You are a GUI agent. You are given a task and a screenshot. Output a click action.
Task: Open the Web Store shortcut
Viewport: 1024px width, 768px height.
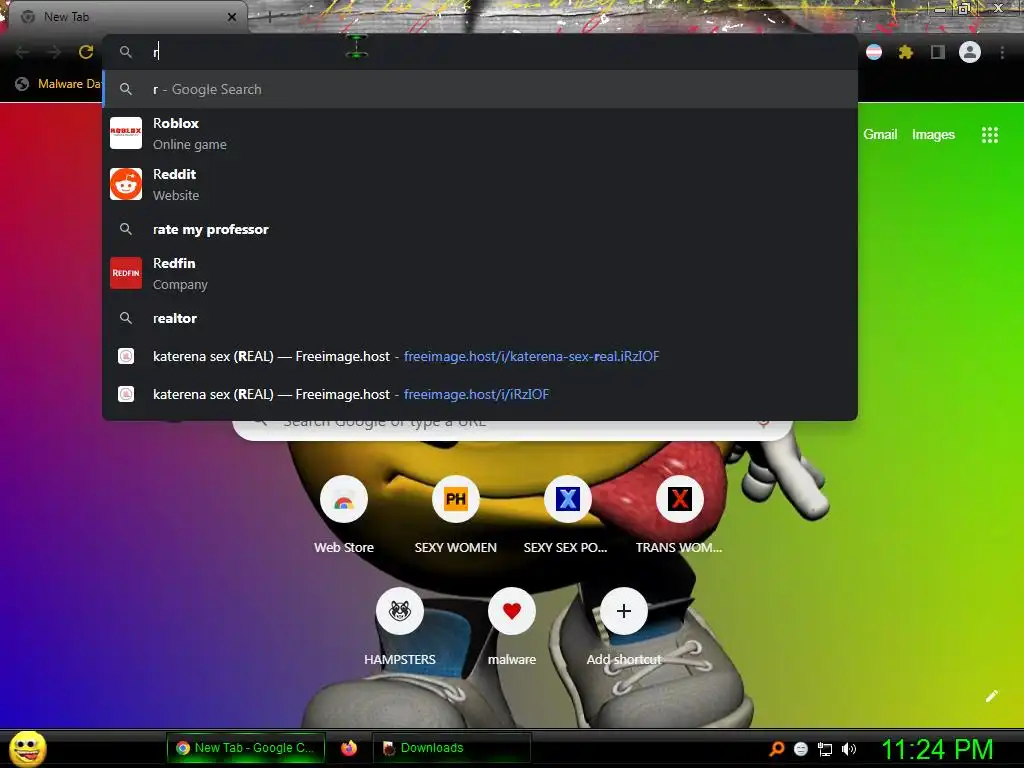tap(344, 515)
